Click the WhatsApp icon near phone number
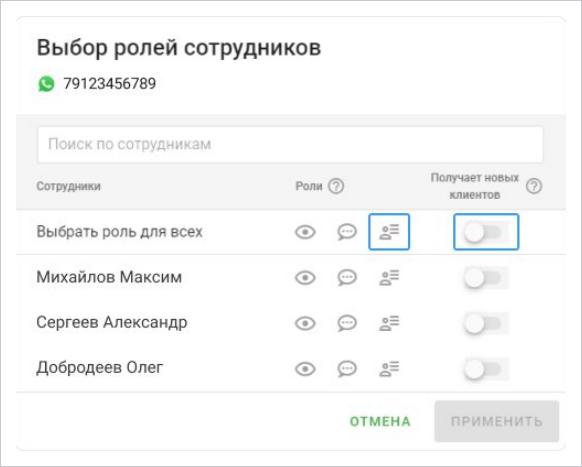The height and width of the screenshot is (467, 582). pyautogui.click(x=46, y=84)
